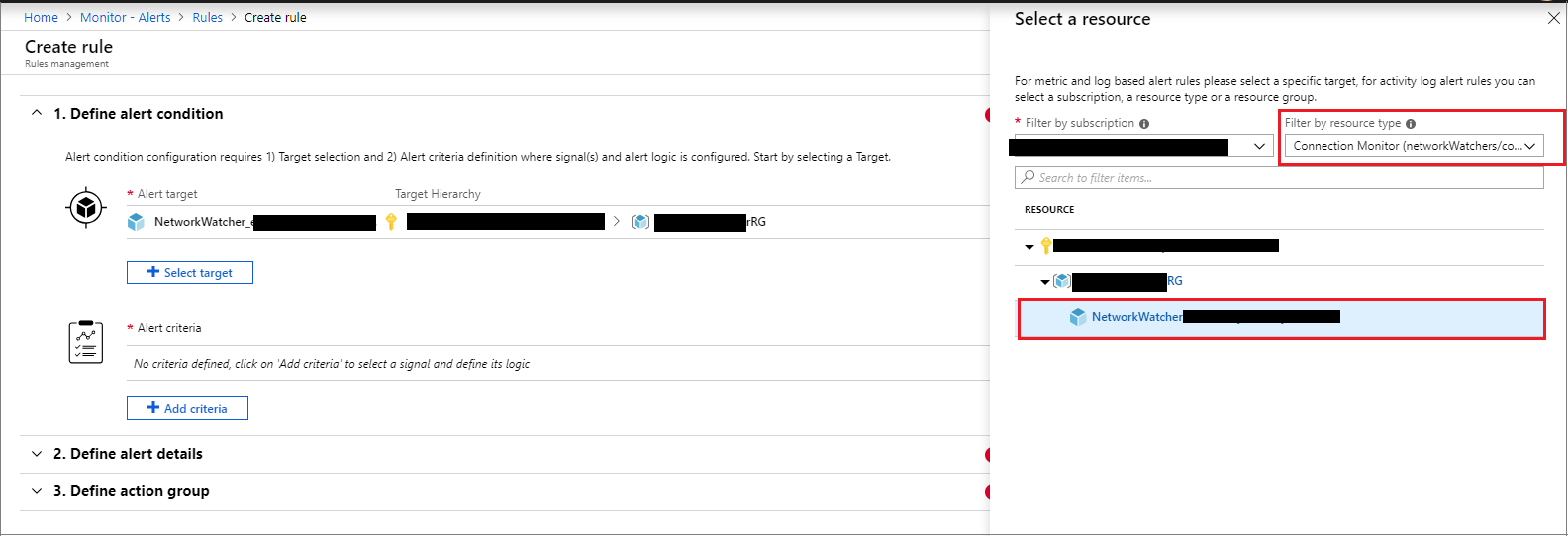
Task: Collapse section 1 Define alert condition
Action: pyautogui.click(x=37, y=113)
